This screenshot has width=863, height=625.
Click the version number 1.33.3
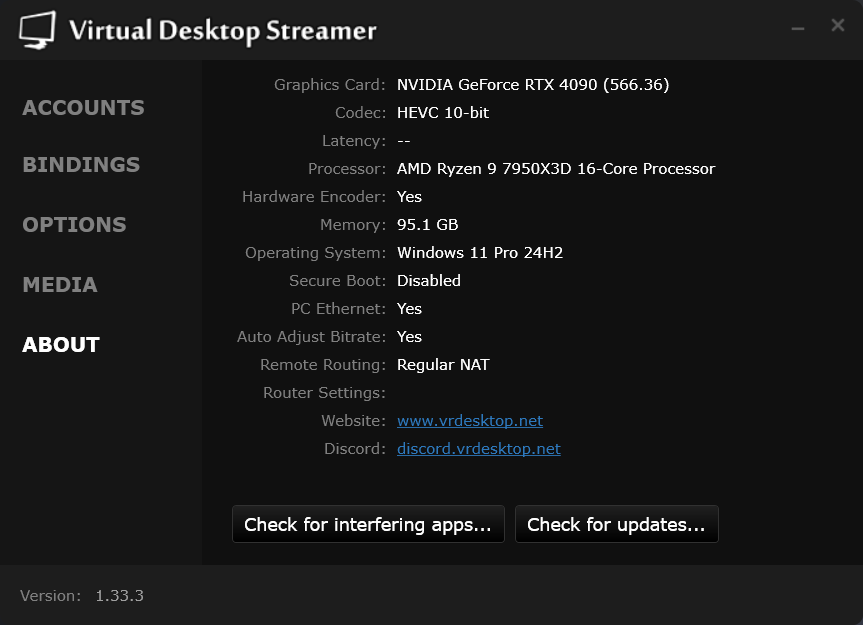[x=120, y=595]
